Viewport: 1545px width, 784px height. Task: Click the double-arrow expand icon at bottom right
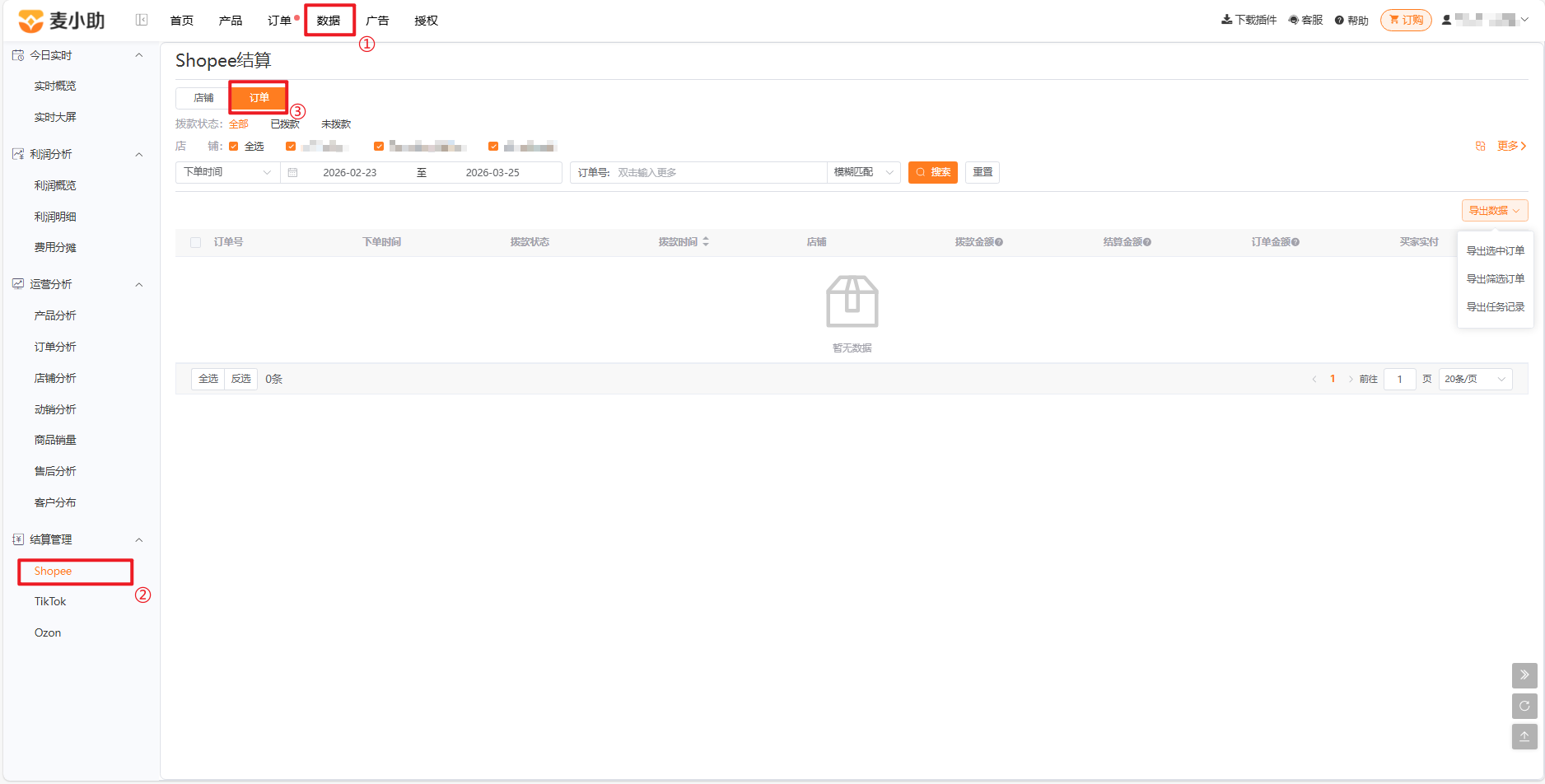click(x=1524, y=675)
